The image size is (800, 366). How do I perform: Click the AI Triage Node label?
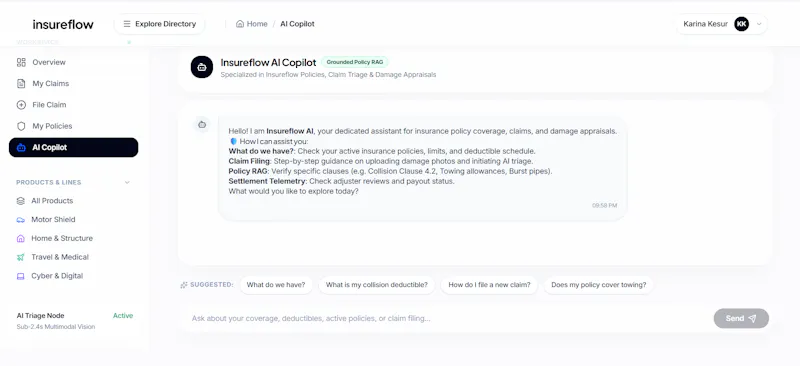tap(40, 316)
